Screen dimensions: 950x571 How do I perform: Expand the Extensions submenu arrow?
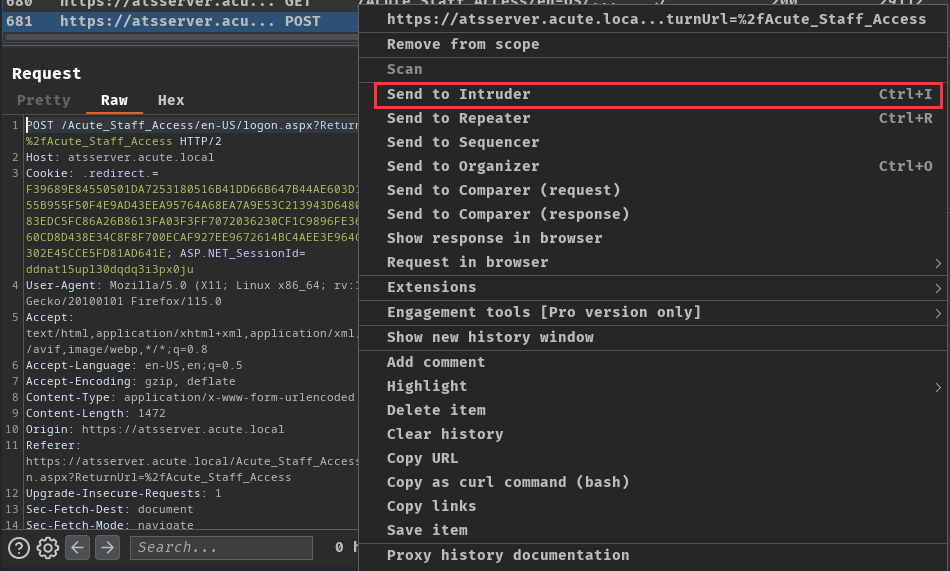[938, 289]
